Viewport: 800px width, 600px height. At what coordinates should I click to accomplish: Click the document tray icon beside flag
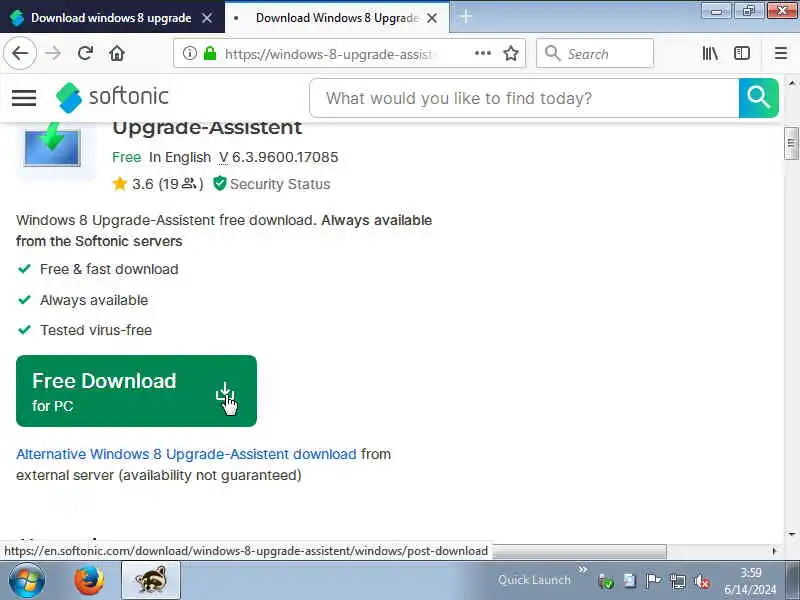click(630, 581)
